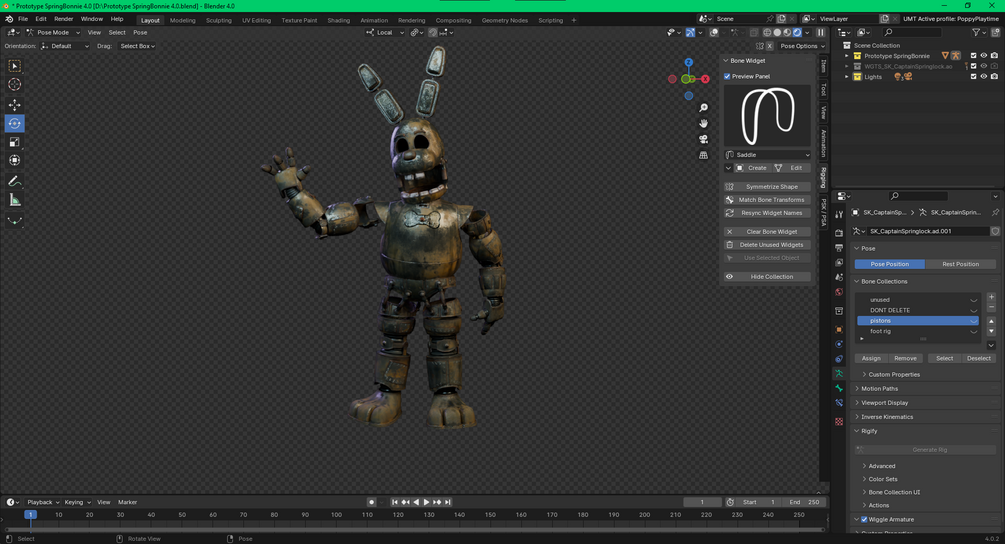Click the Clear Bone Widget button
Image resolution: width=1005 pixels, height=544 pixels.
768,231
